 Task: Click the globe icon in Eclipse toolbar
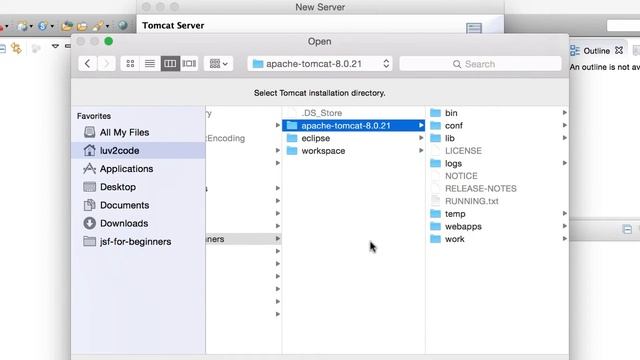click(x=123, y=26)
